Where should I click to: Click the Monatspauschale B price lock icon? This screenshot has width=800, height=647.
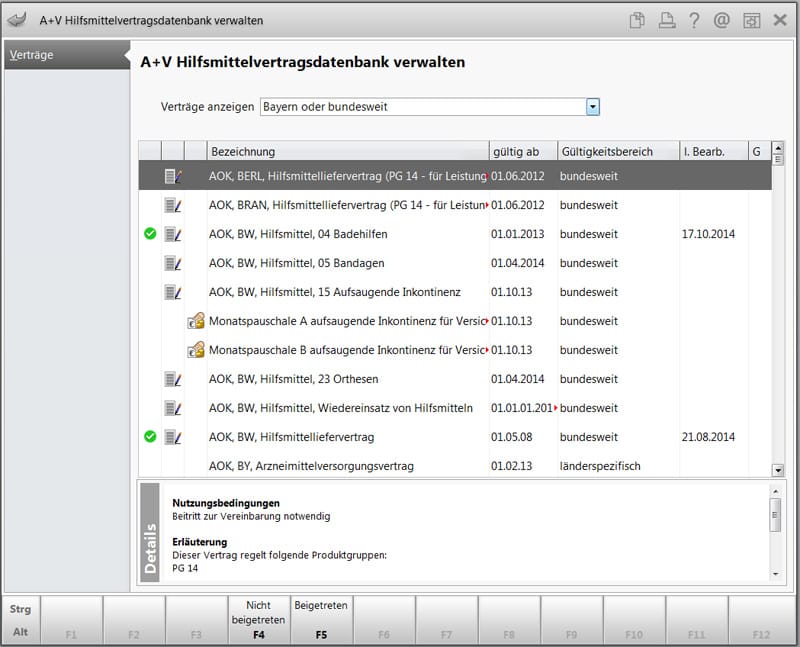pyautogui.click(x=196, y=350)
